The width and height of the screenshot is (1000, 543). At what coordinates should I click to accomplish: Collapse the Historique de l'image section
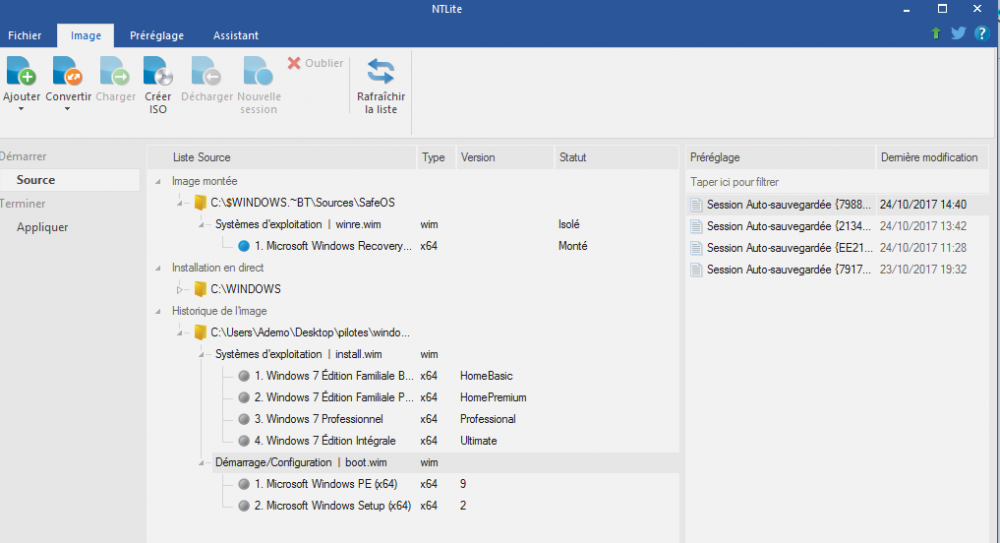(160, 311)
